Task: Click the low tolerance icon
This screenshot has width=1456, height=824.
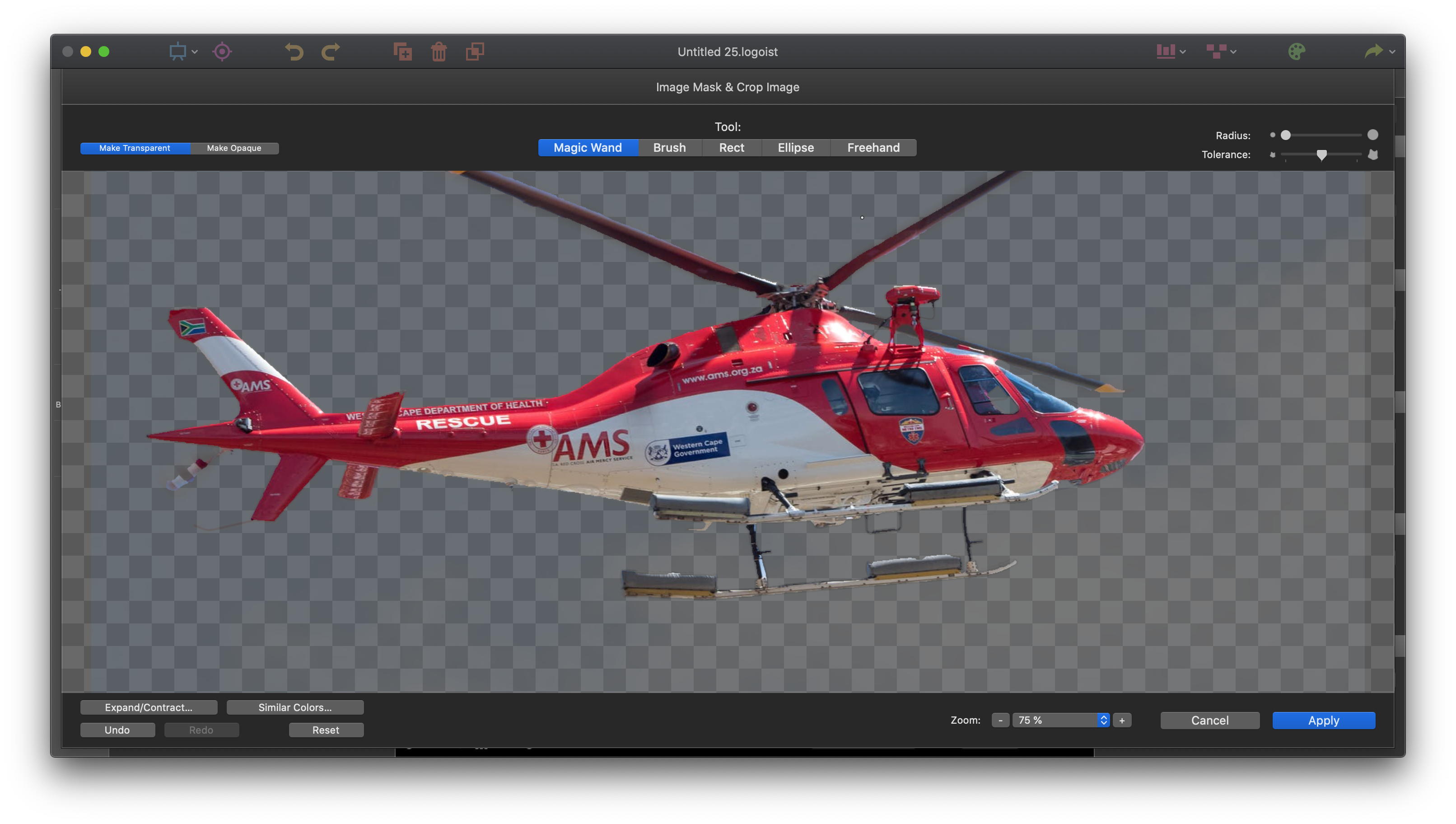Action: click(x=1273, y=154)
